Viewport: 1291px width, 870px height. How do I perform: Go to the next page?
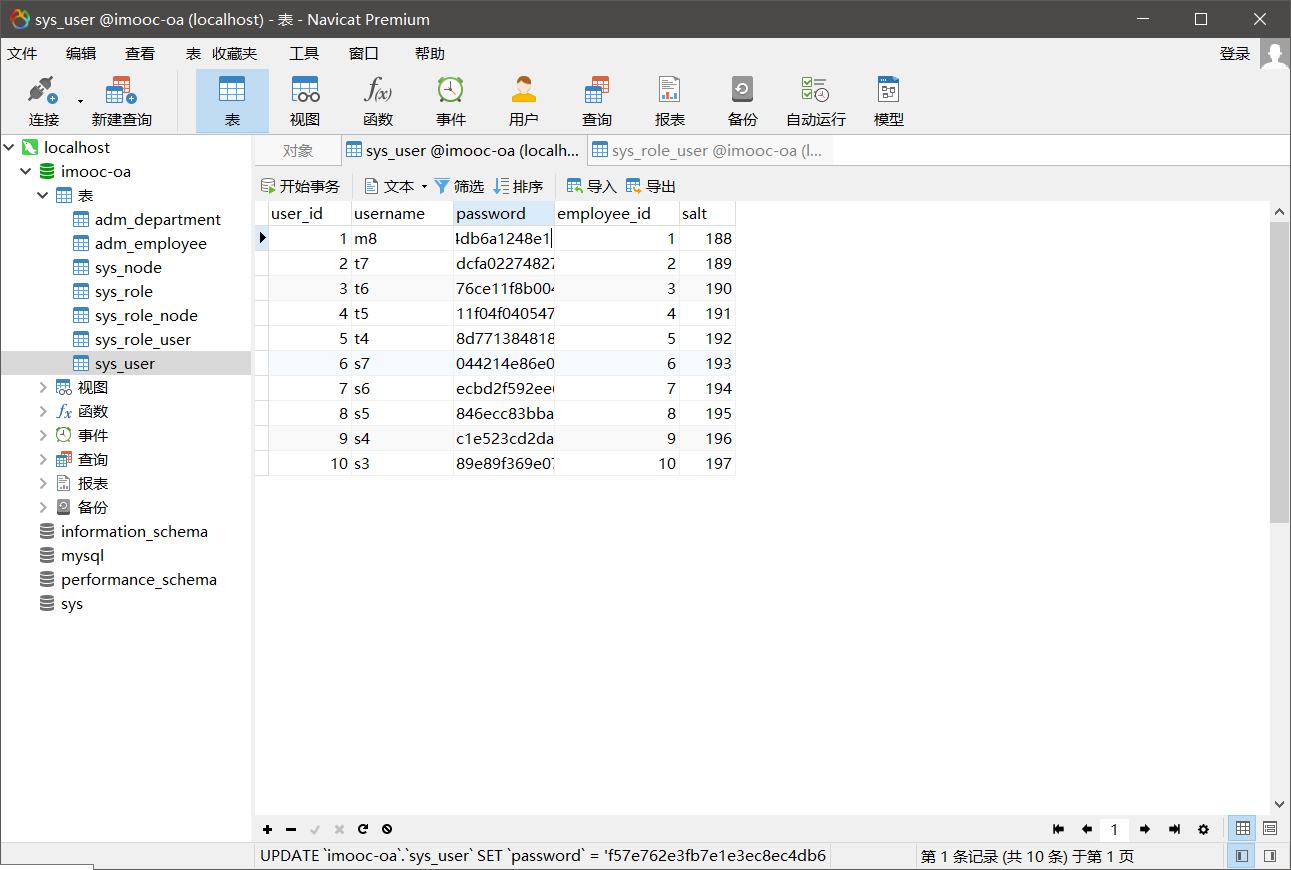1145,829
